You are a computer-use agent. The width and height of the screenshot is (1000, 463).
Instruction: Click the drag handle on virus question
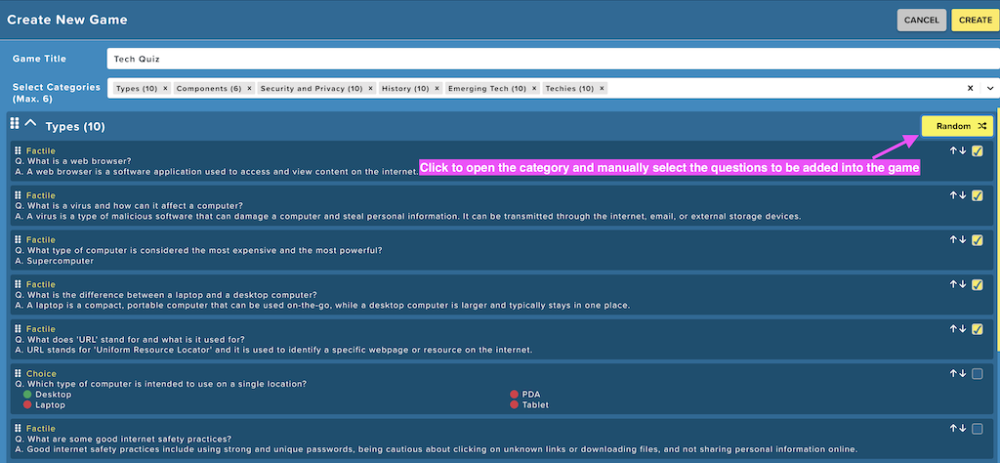tap(18, 195)
